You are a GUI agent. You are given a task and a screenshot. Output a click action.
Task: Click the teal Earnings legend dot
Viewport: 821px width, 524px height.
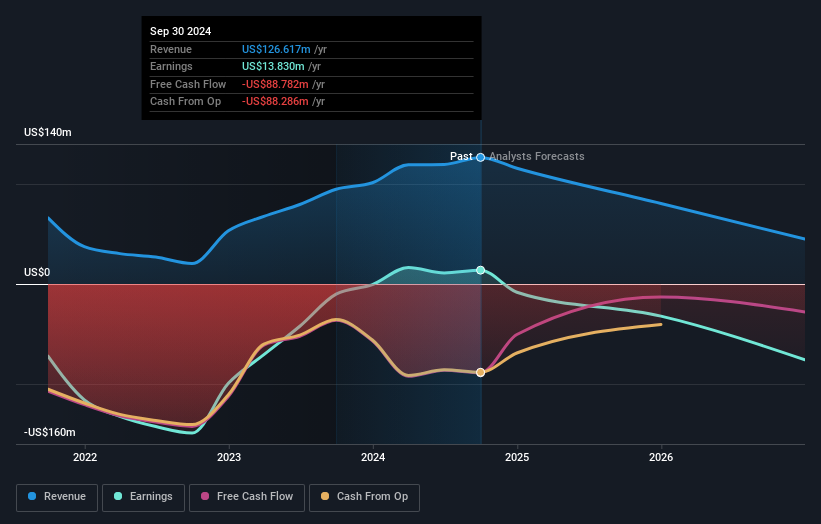coord(118,496)
